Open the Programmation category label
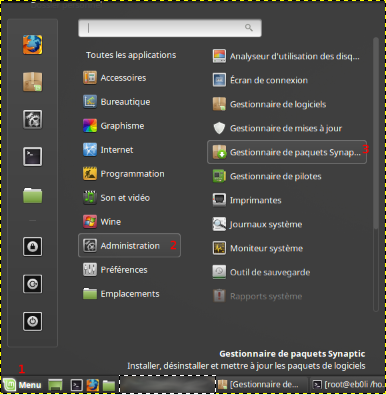The height and width of the screenshot is (395, 386). click(x=132, y=174)
